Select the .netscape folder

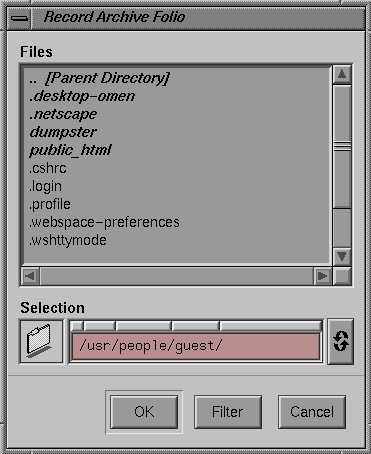point(63,114)
